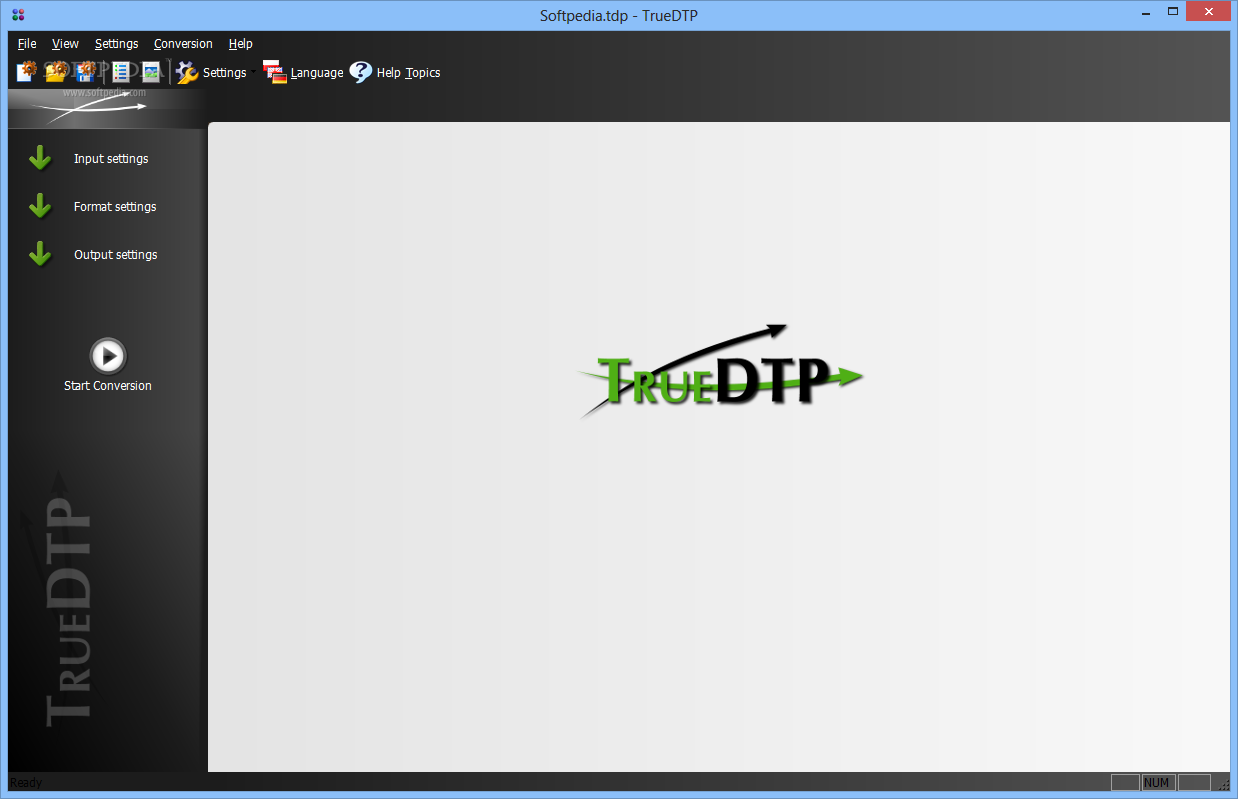Click the Start Conversion play button
Screen dimensions: 1238x799
click(x=108, y=355)
